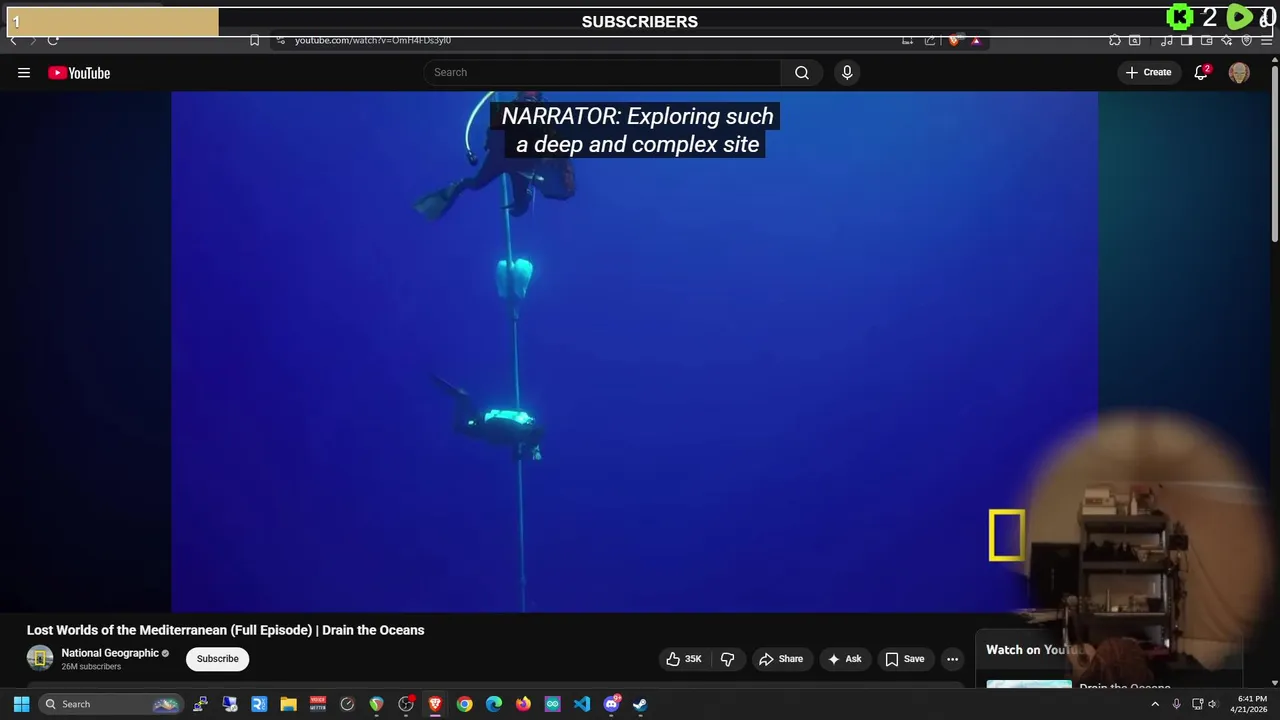Open Microsoft Edge from taskbar
1280x720 pixels.
(494, 704)
